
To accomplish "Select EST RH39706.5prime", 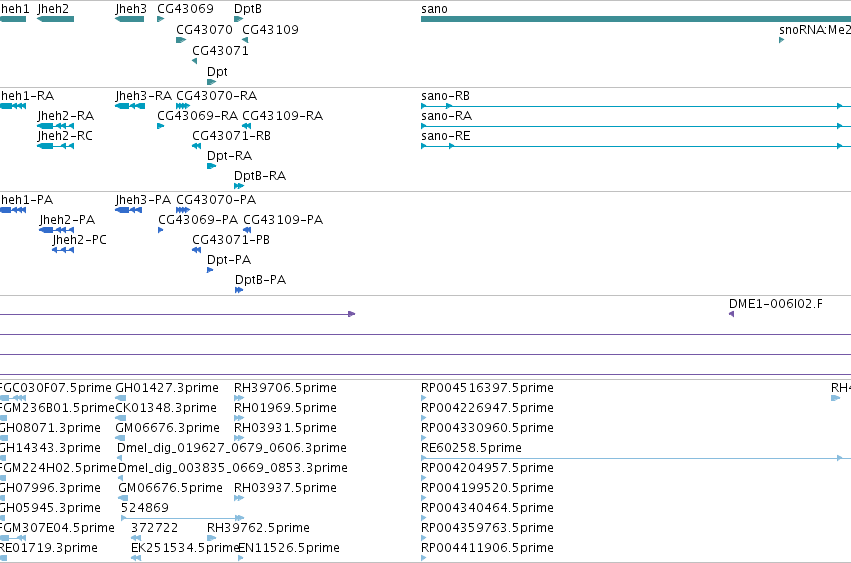I will coord(285,388).
